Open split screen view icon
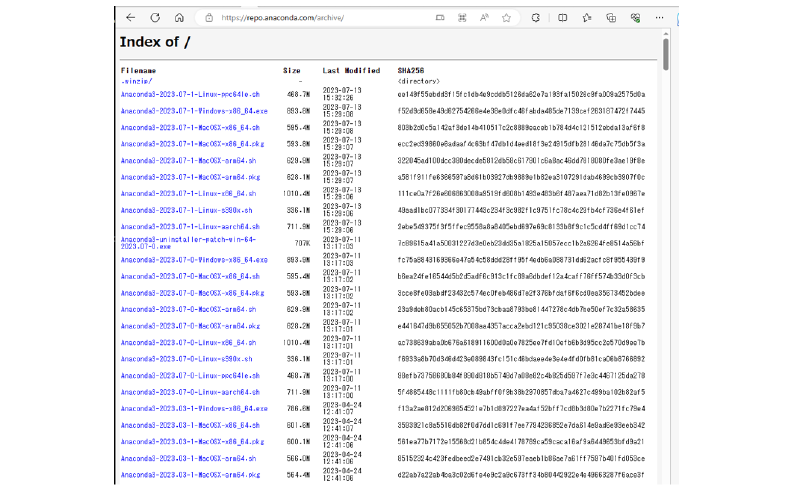The image size is (800, 489). 563,17
